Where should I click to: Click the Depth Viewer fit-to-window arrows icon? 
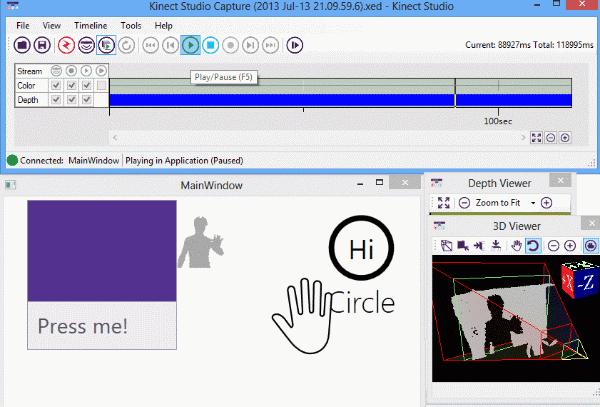[x=444, y=203]
